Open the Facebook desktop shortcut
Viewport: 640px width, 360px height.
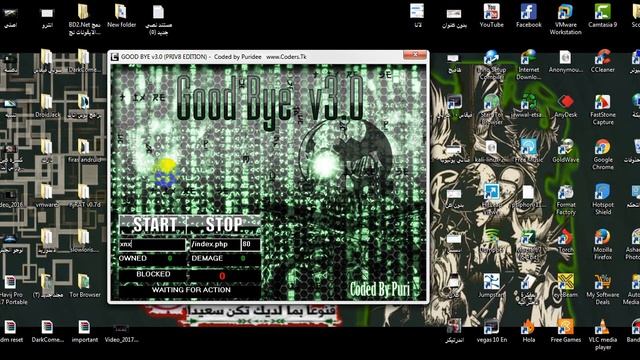click(x=529, y=16)
